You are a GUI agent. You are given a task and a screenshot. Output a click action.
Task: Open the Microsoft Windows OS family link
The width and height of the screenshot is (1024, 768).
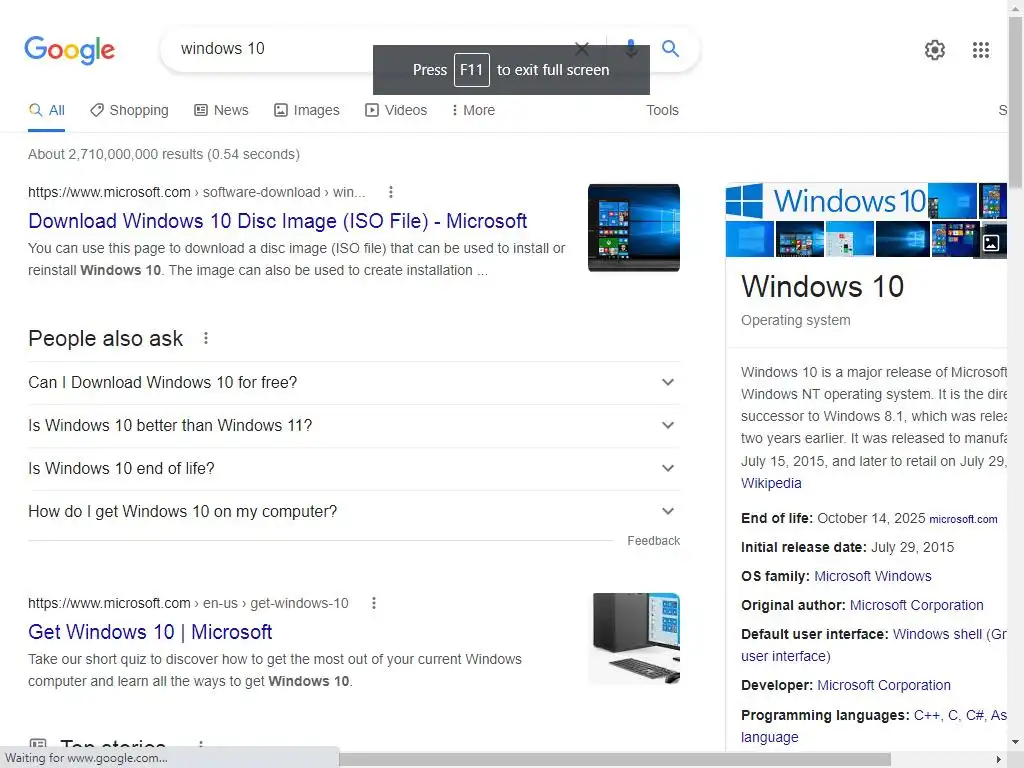[x=872, y=576]
